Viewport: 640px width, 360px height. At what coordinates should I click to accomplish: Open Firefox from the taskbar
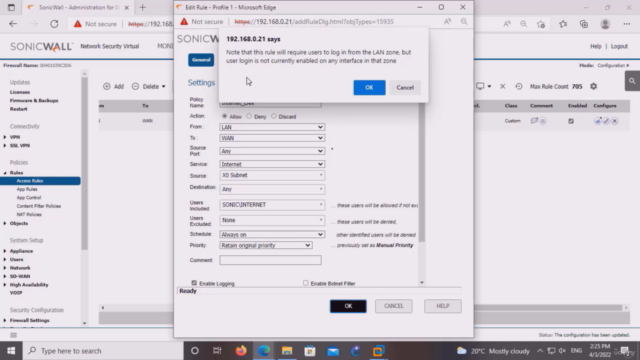click(241, 351)
